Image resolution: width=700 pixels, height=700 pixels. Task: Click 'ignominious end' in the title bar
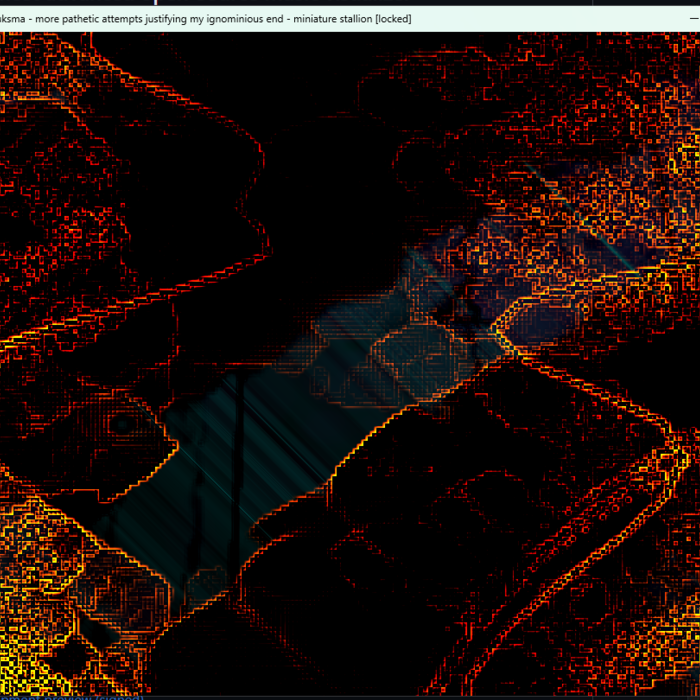(236, 18)
